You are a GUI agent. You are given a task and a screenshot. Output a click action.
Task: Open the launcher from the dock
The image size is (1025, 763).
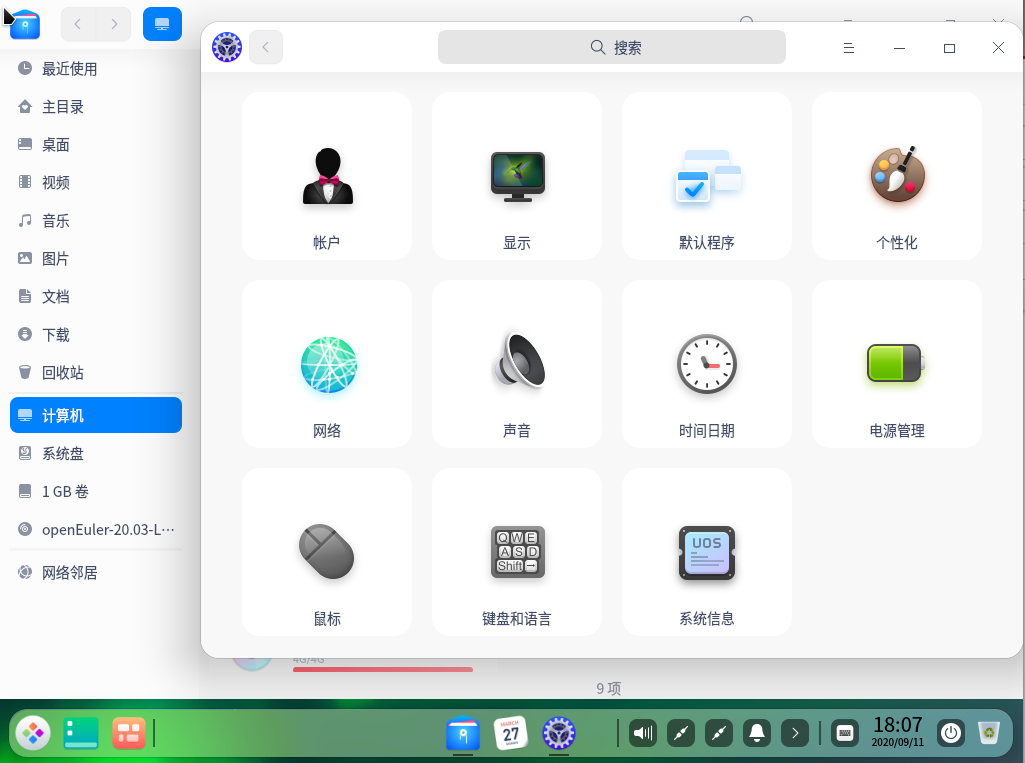pyautogui.click(x=34, y=733)
